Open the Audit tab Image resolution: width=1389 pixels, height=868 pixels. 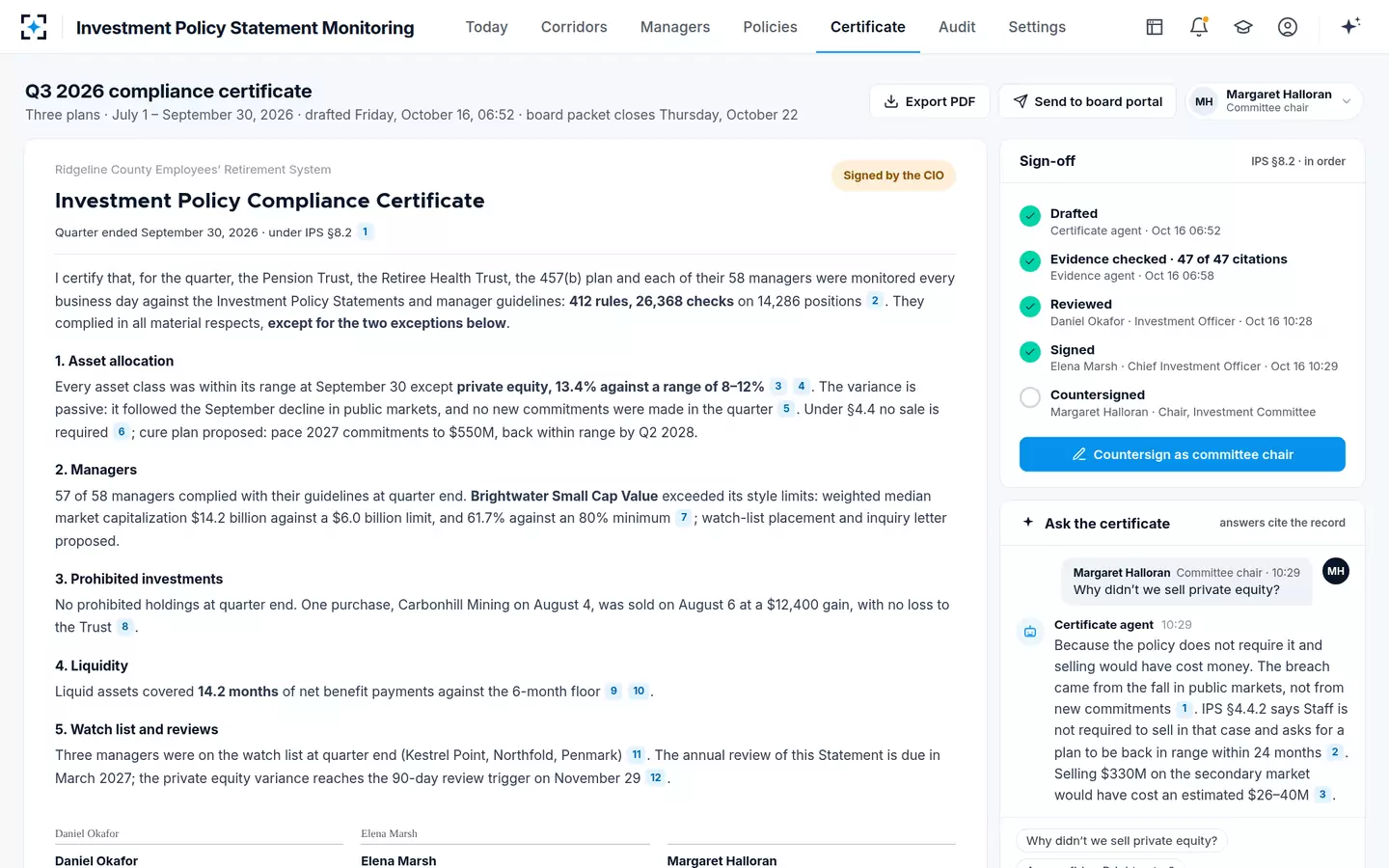point(957,27)
